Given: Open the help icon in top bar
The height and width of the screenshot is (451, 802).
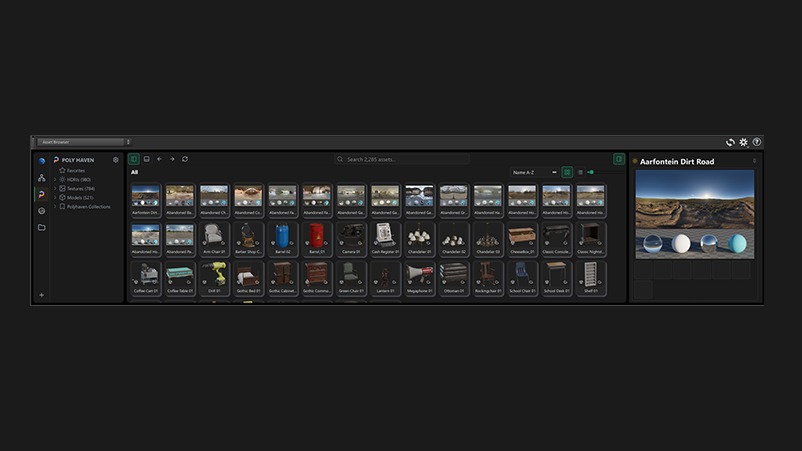Looking at the screenshot, I should [x=757, y=142].
